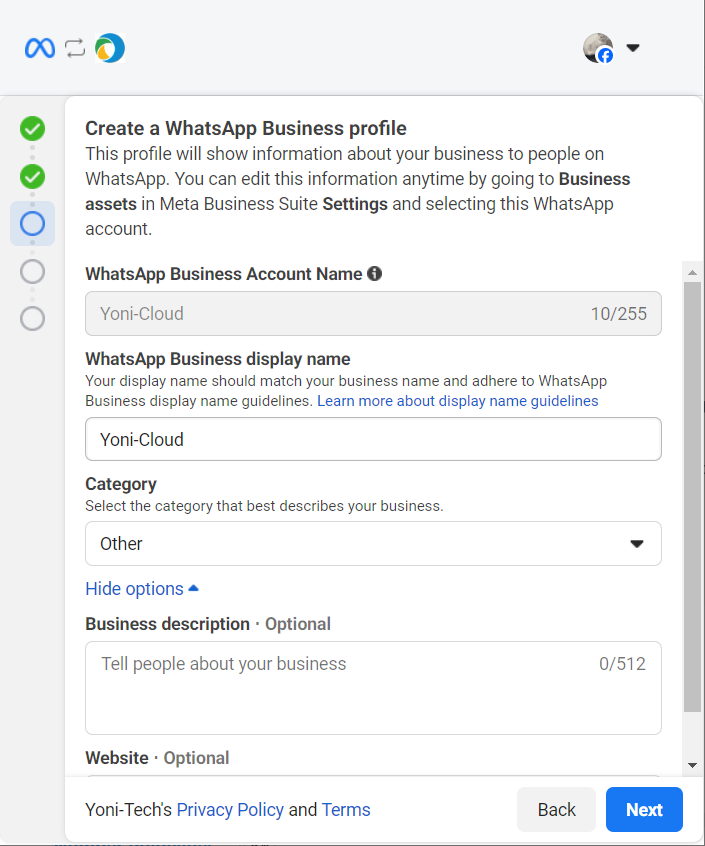Image resolution: width=705 pixels, height=846 pixels.
Task: Open the Terms link
Action: (346, 809)
